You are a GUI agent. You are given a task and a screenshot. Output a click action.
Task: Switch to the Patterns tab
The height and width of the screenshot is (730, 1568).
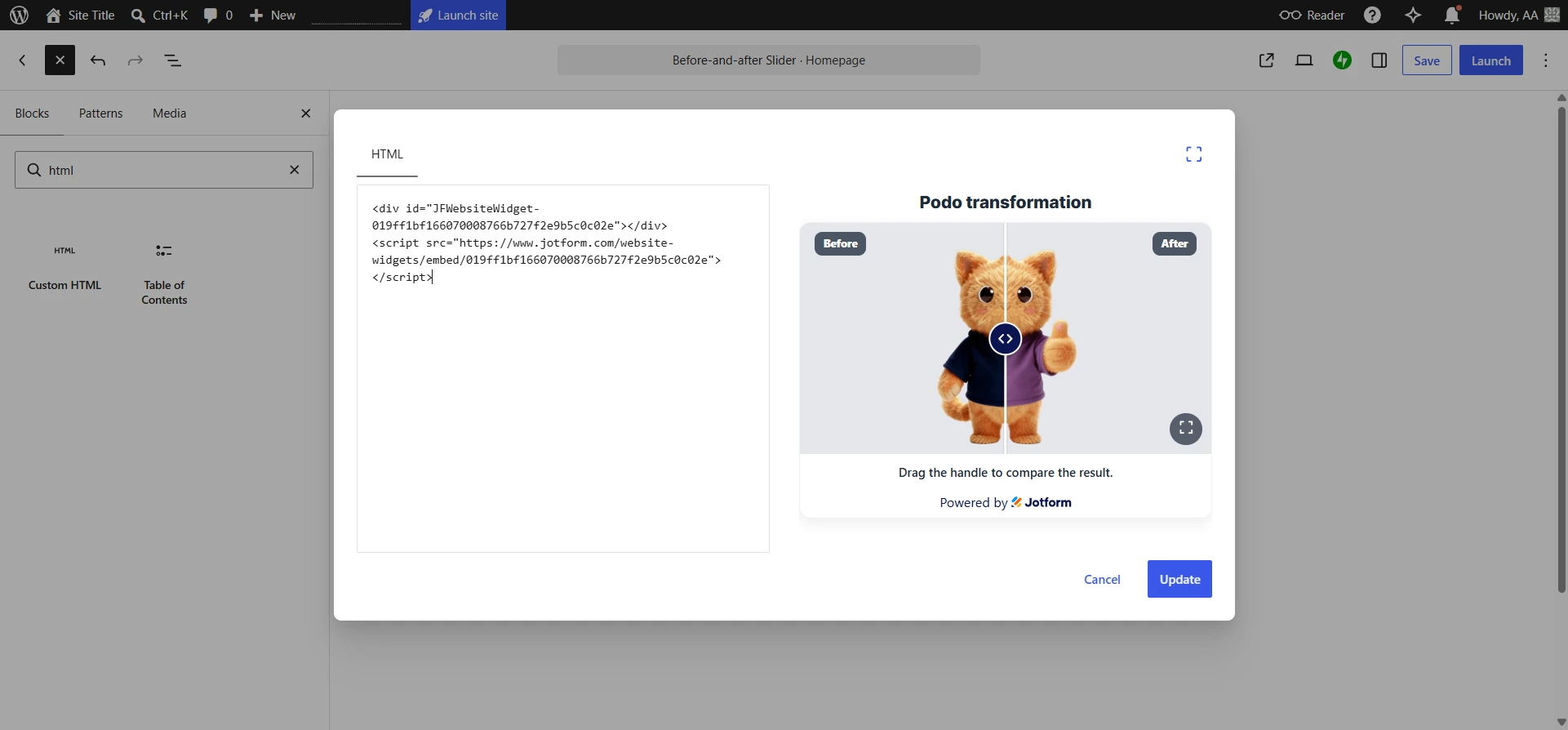101,114
